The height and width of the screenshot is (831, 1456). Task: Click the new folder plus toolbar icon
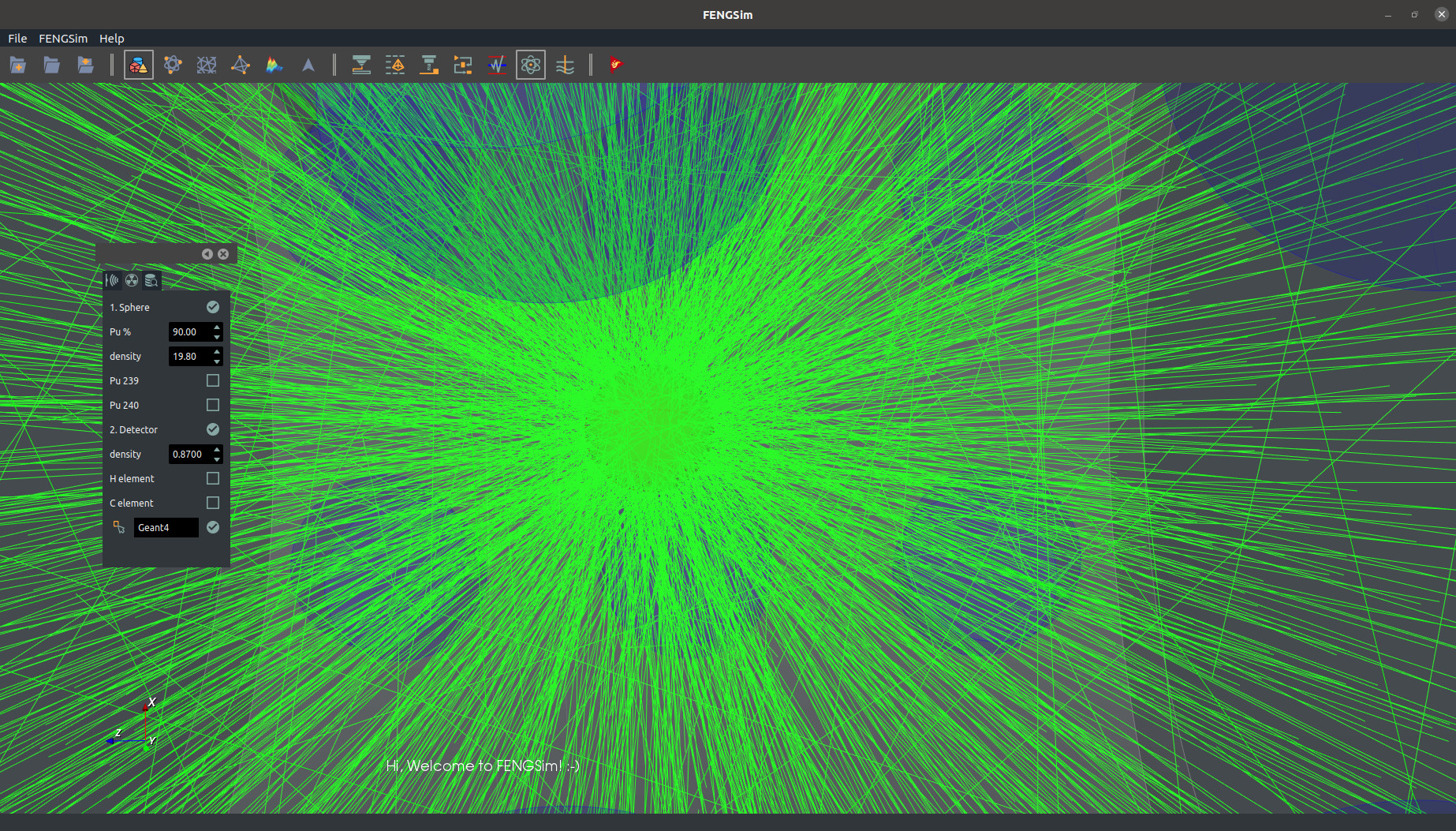pyautogui.click(x=18, y=66)
